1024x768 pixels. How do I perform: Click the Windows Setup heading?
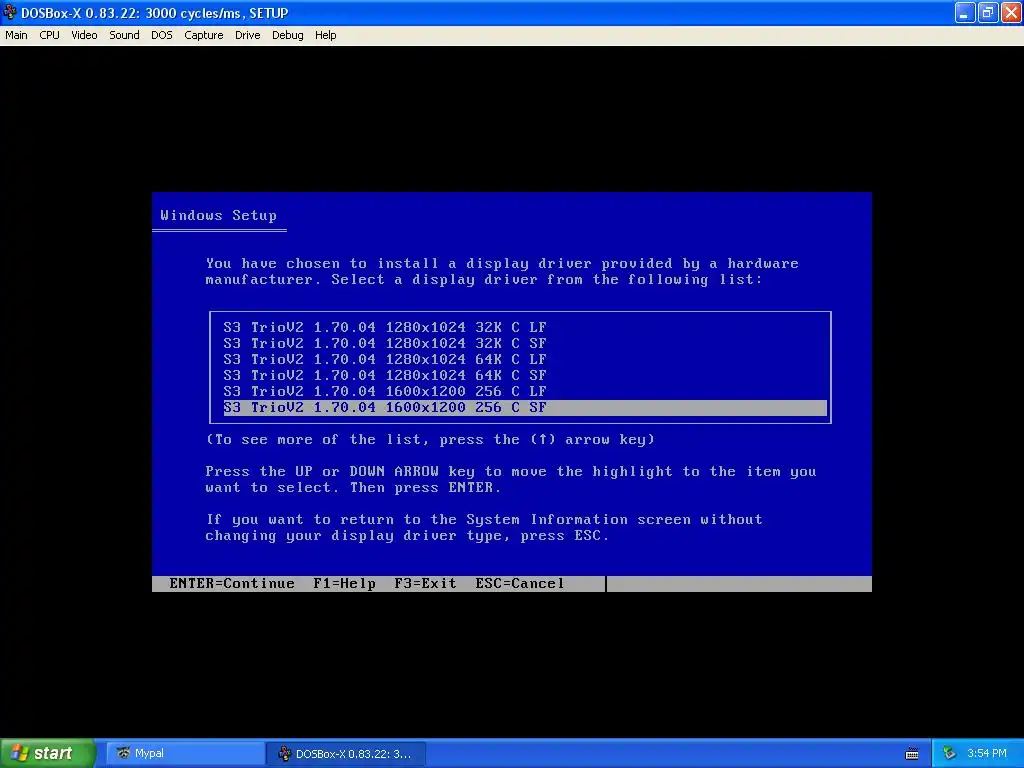[218, 216]
